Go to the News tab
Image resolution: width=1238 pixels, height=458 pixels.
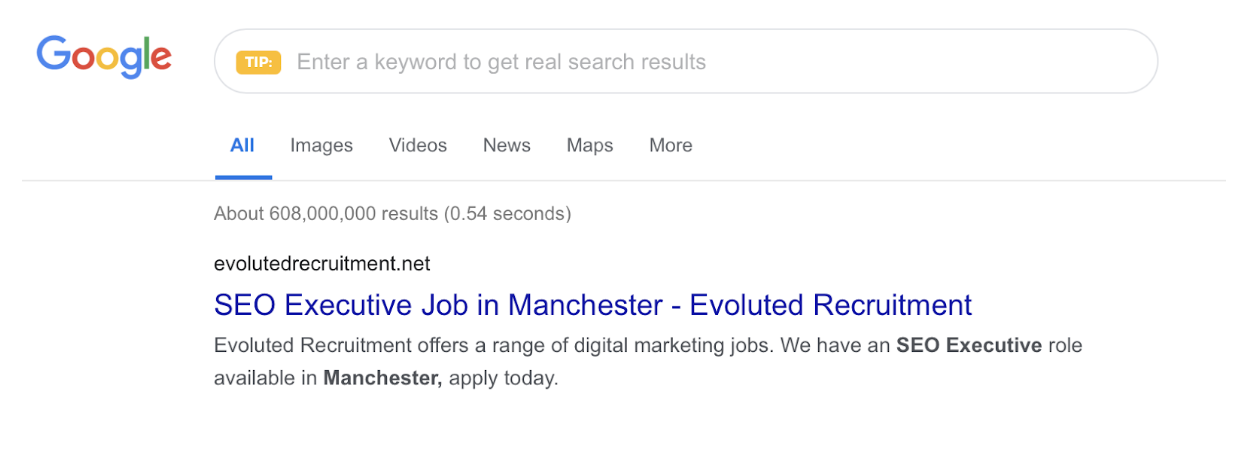click(x=506, y=145)
